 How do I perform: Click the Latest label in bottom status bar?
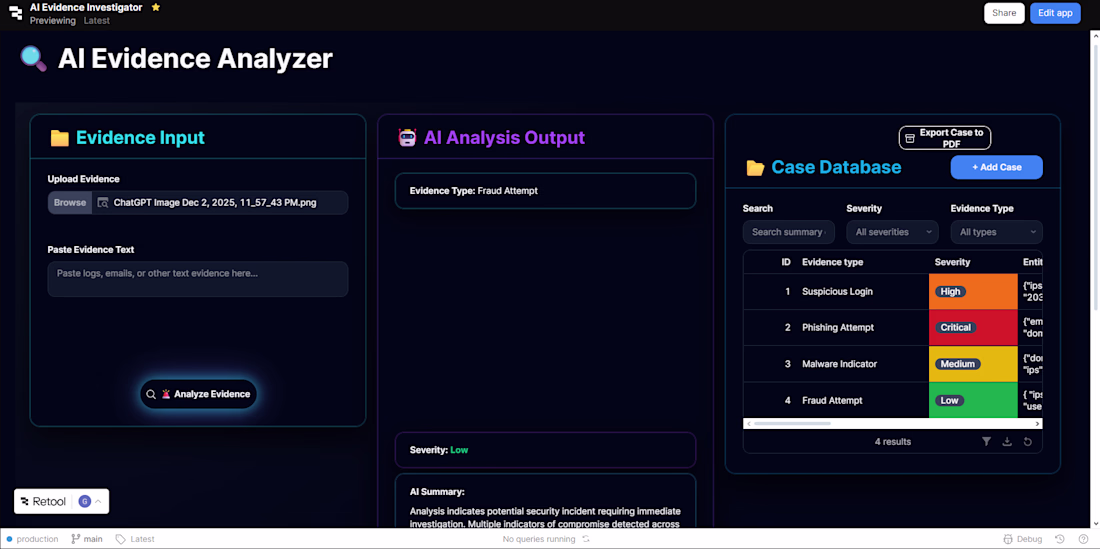tap(142, 539)
